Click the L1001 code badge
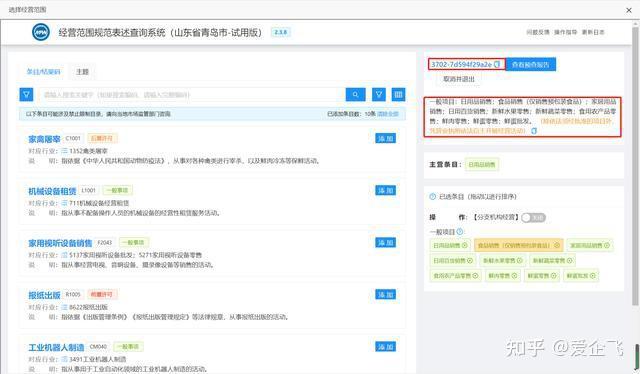The height and width of the screenshot is (374, 640). coord(89,190)
